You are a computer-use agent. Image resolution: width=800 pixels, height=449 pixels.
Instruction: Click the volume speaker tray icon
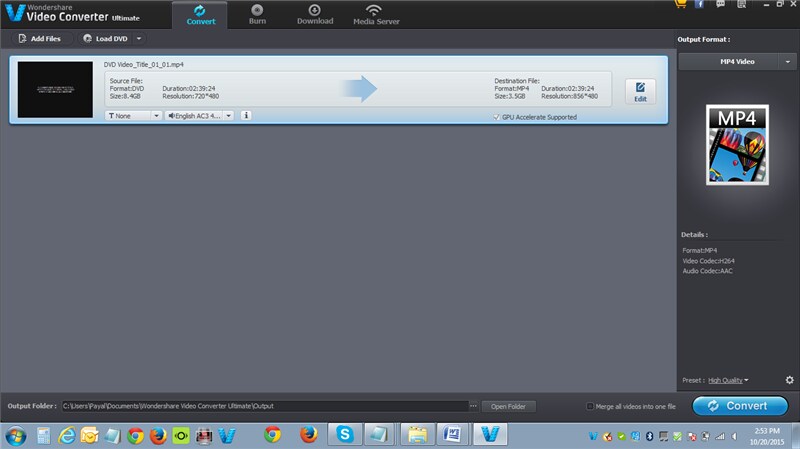tap(734, 436)
